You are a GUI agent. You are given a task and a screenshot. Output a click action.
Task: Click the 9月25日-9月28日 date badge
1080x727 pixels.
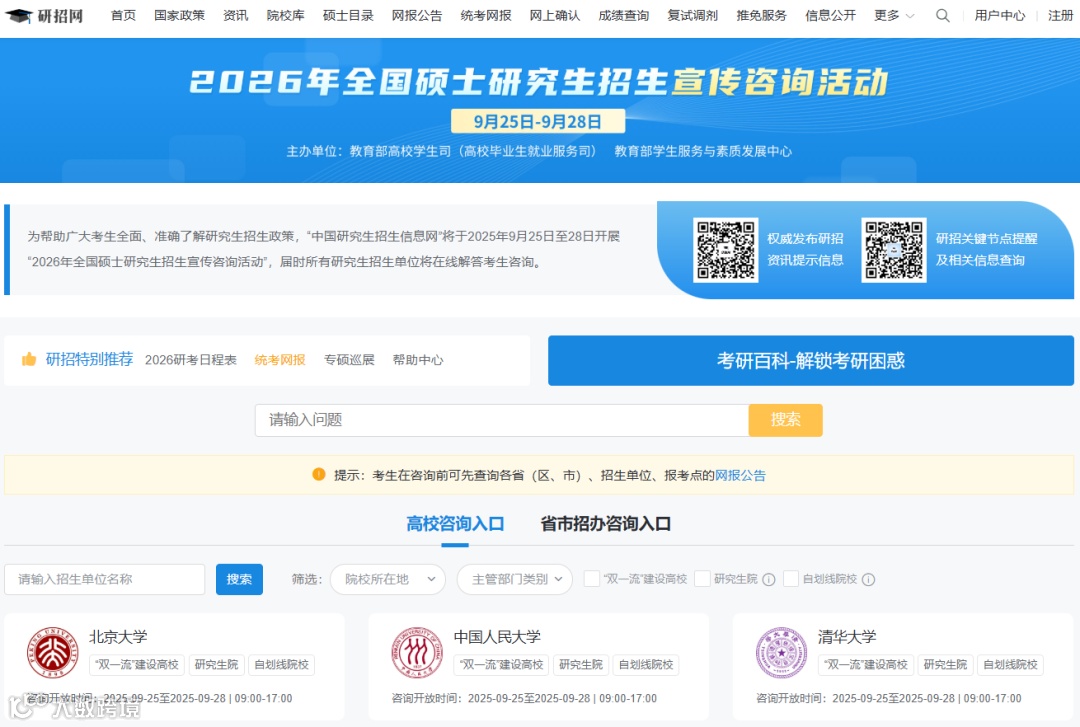538,121
